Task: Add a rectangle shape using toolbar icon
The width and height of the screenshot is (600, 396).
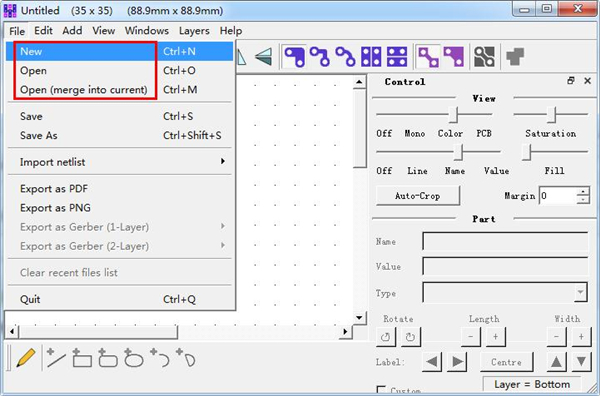Action: [82, 358]
